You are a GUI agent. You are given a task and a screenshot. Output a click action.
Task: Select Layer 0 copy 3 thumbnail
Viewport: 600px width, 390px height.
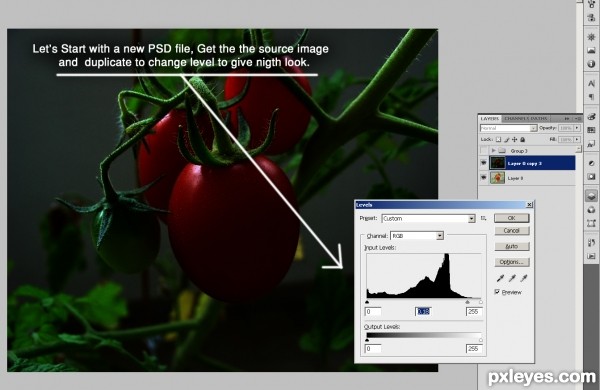(497, 163)
